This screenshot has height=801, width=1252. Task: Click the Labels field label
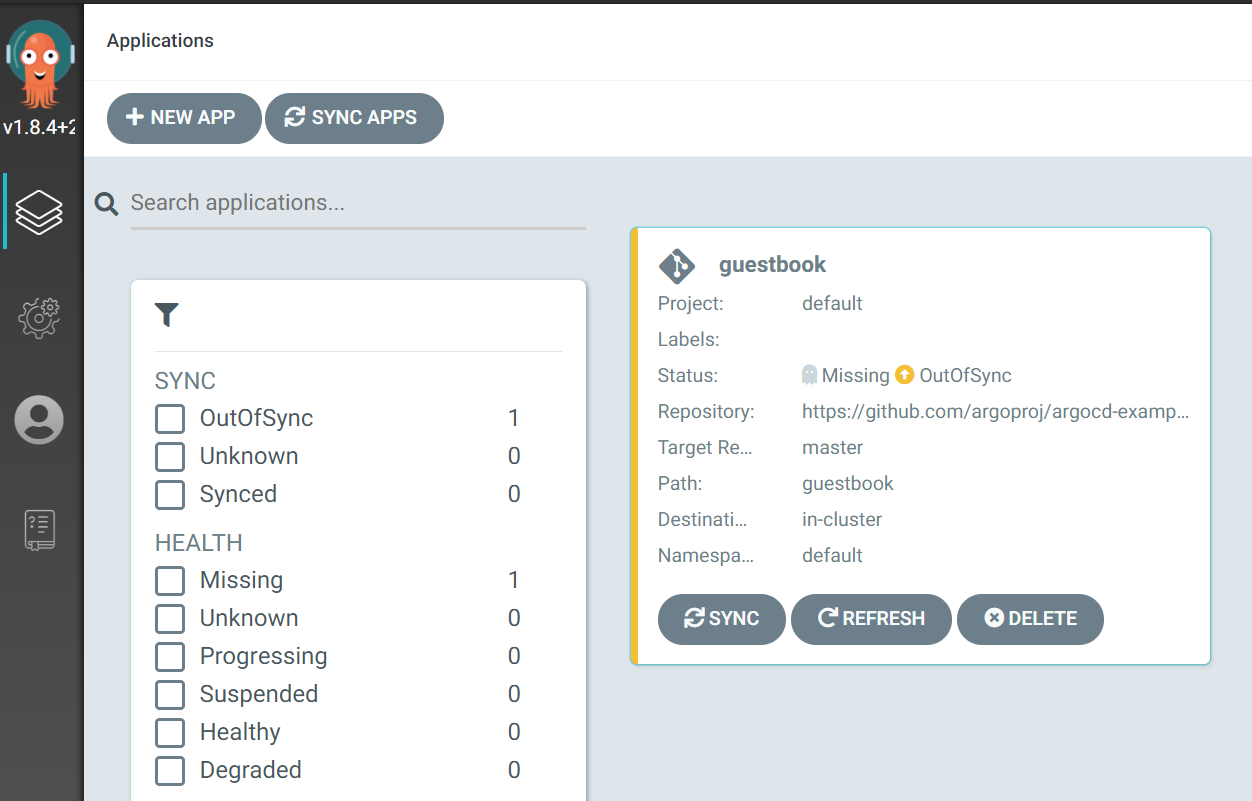pyautogui.click(x=689, y=339)
